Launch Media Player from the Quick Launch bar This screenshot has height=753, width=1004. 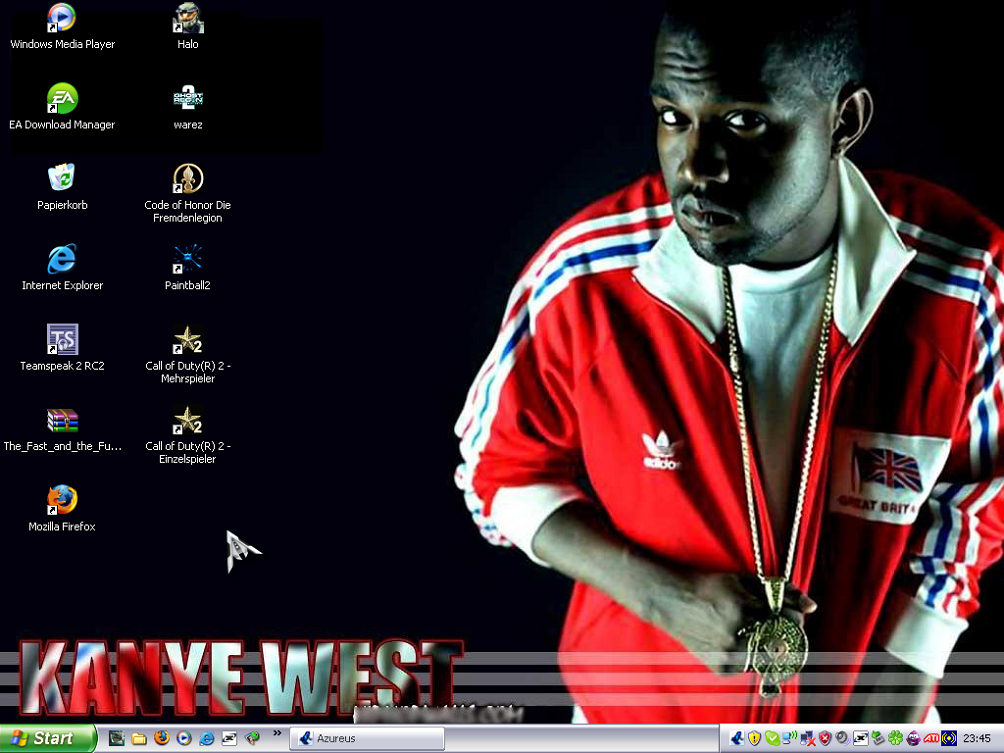(184, 738)
